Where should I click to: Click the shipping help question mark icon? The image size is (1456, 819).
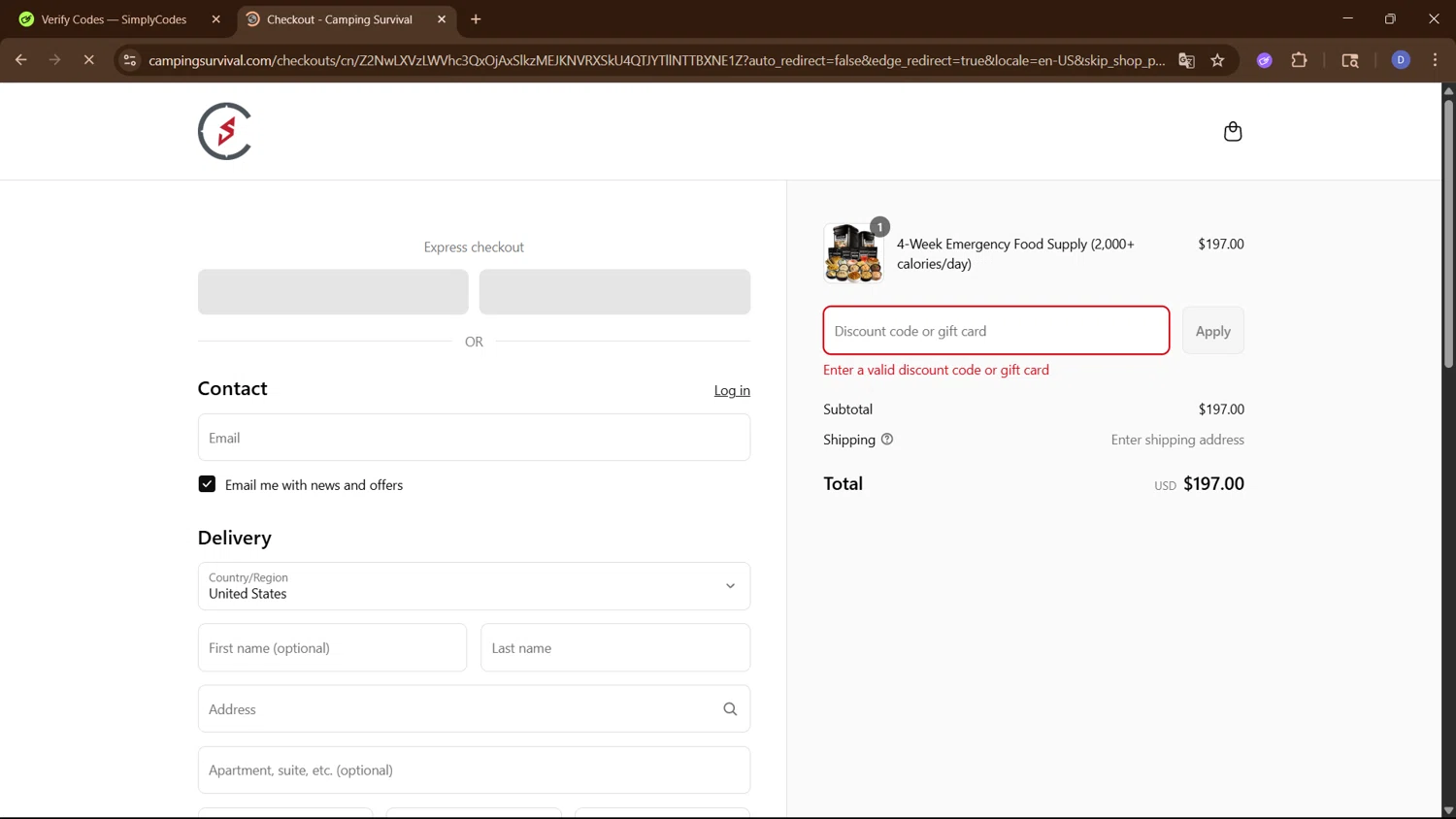886,440
